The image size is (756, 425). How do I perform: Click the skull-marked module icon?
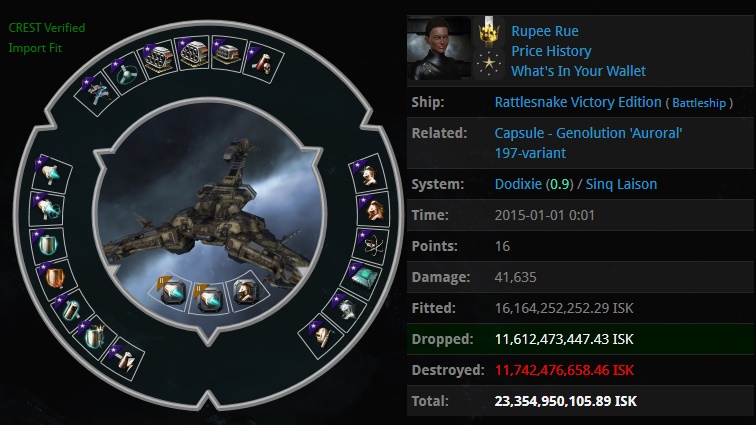264,63
